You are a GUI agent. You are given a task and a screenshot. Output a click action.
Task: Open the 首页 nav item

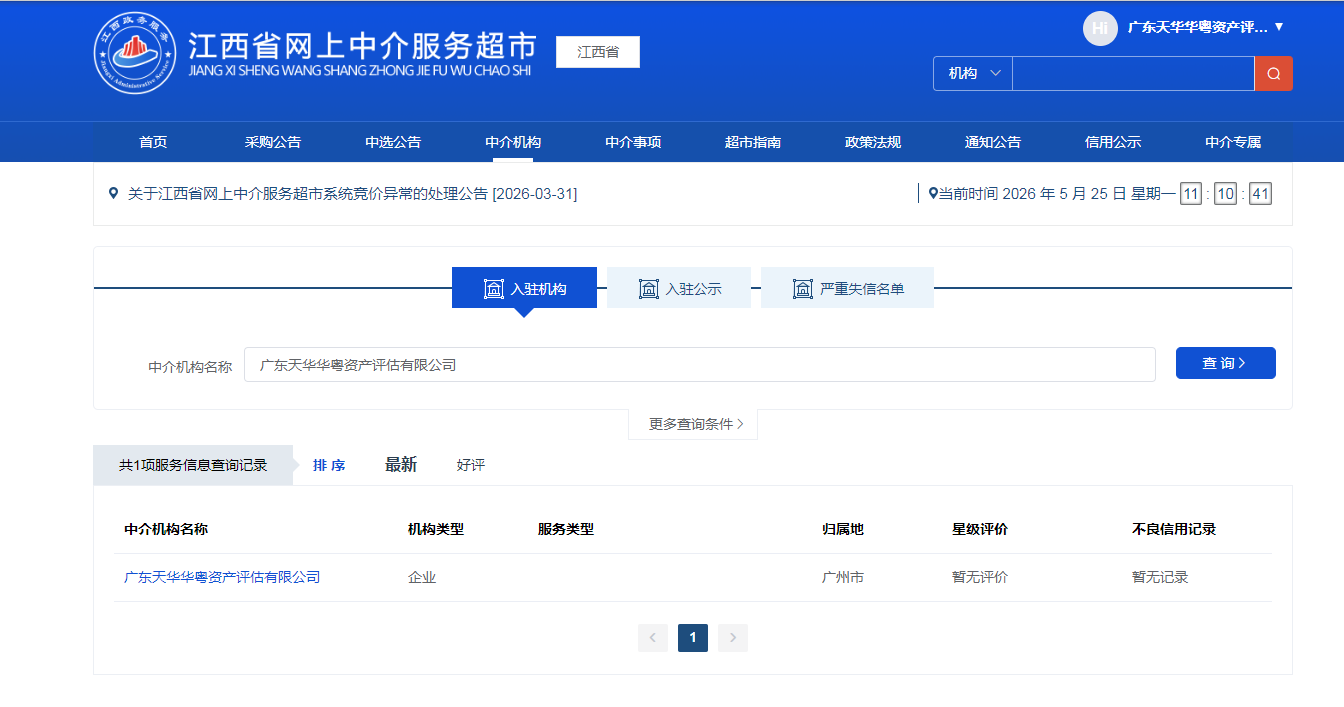coord(153,142)
